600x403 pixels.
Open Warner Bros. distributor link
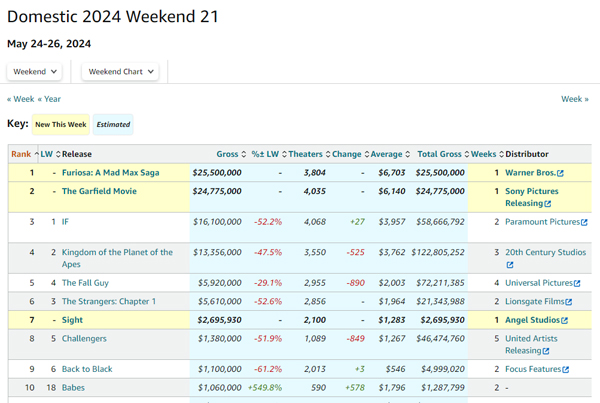tap(530, 173)
